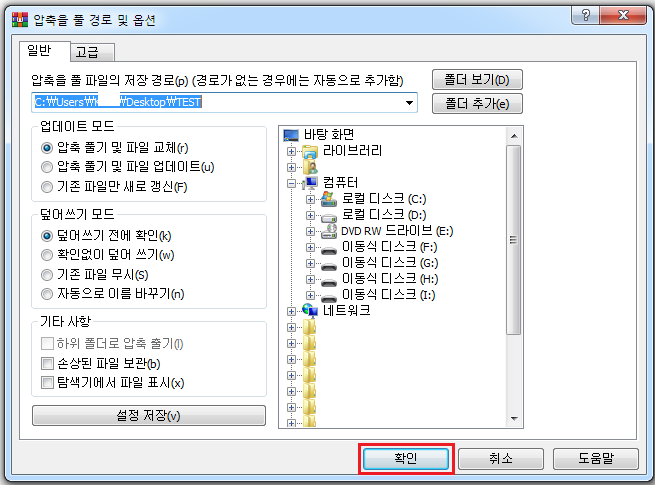Expand the 로컬 디스크 (D:) tree node
Image resolution: width=655 pixels, height=485 pixels.
[310, 215]
